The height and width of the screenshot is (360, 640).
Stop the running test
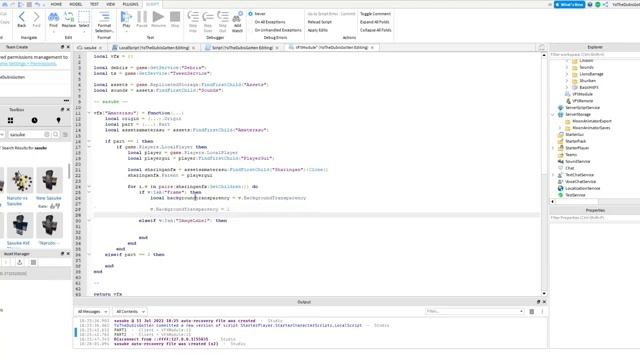175,20
